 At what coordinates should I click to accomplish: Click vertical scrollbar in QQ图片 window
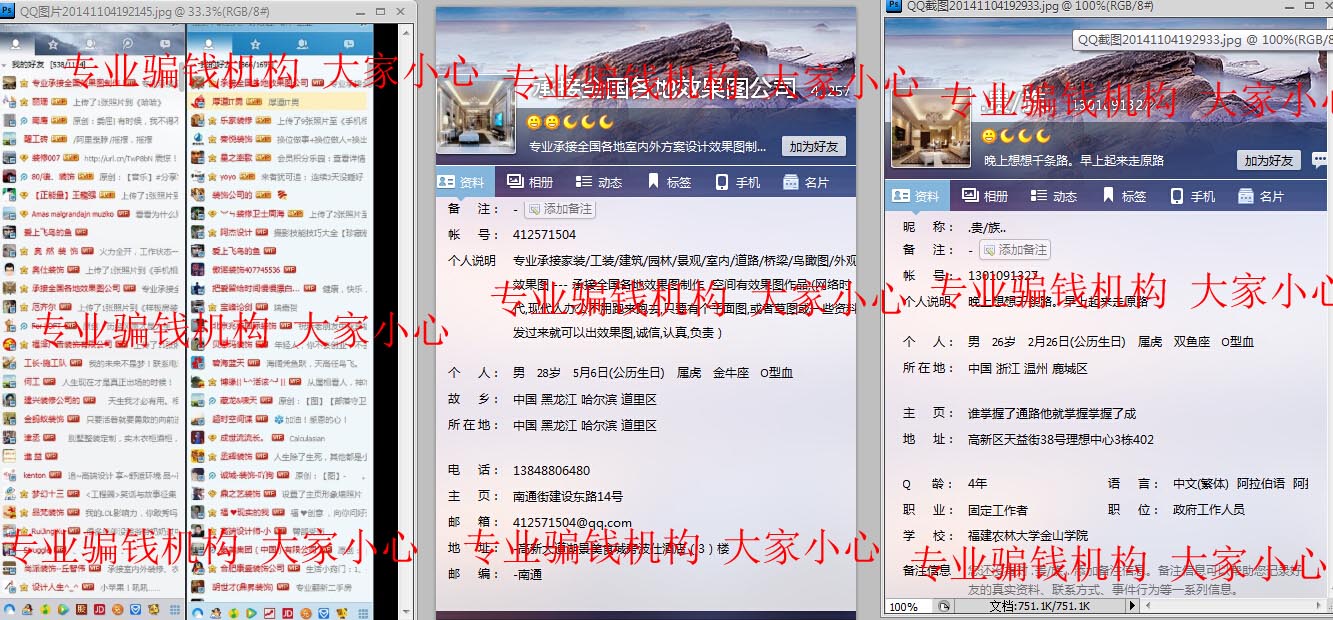405,320
